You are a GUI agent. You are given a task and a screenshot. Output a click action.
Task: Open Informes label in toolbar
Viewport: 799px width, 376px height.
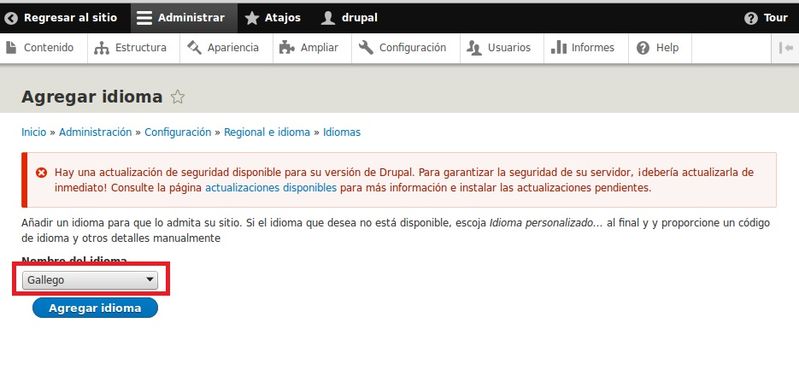(593, 47)
